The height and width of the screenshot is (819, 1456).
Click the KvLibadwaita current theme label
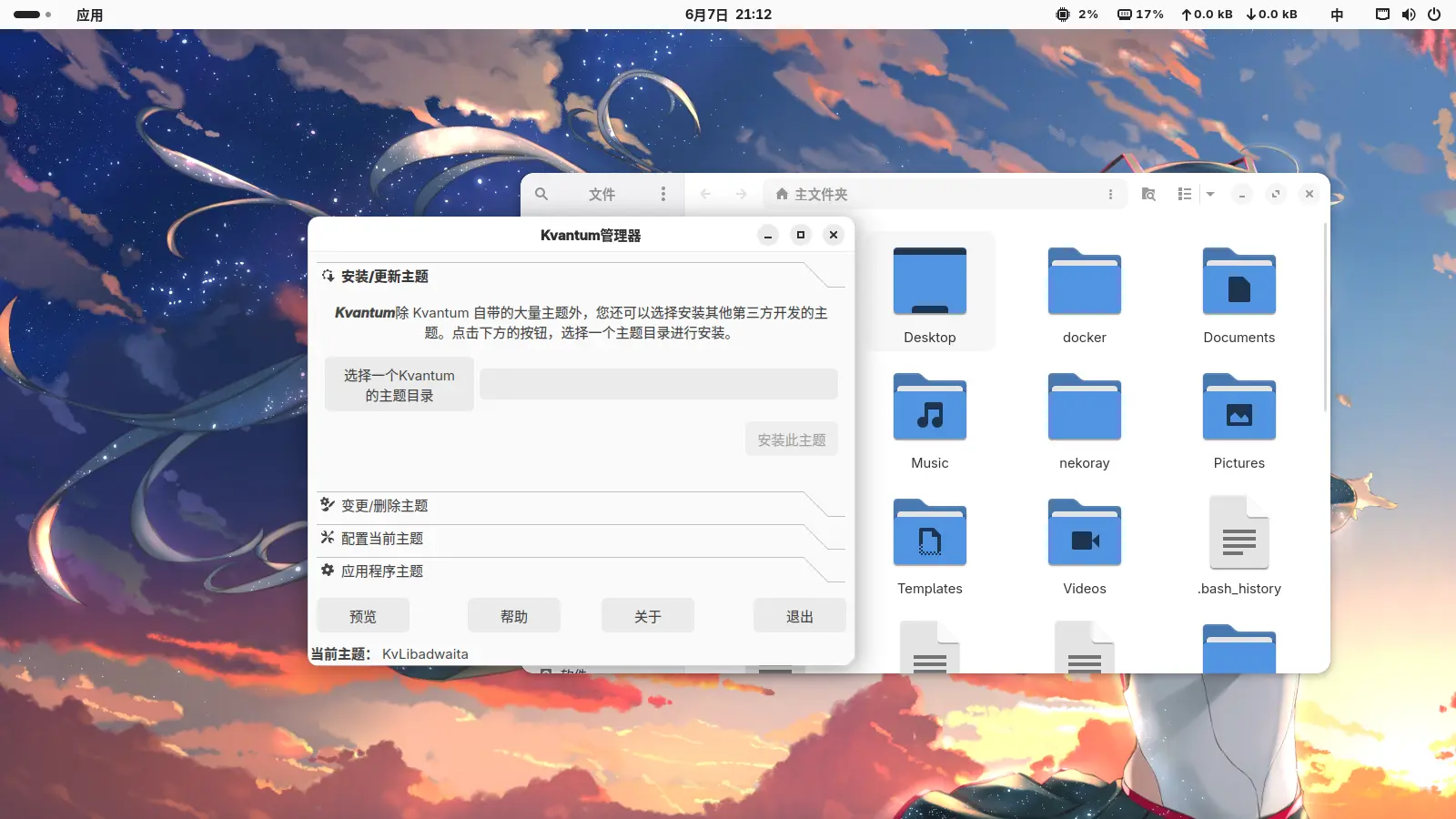(x=425, y=653)
